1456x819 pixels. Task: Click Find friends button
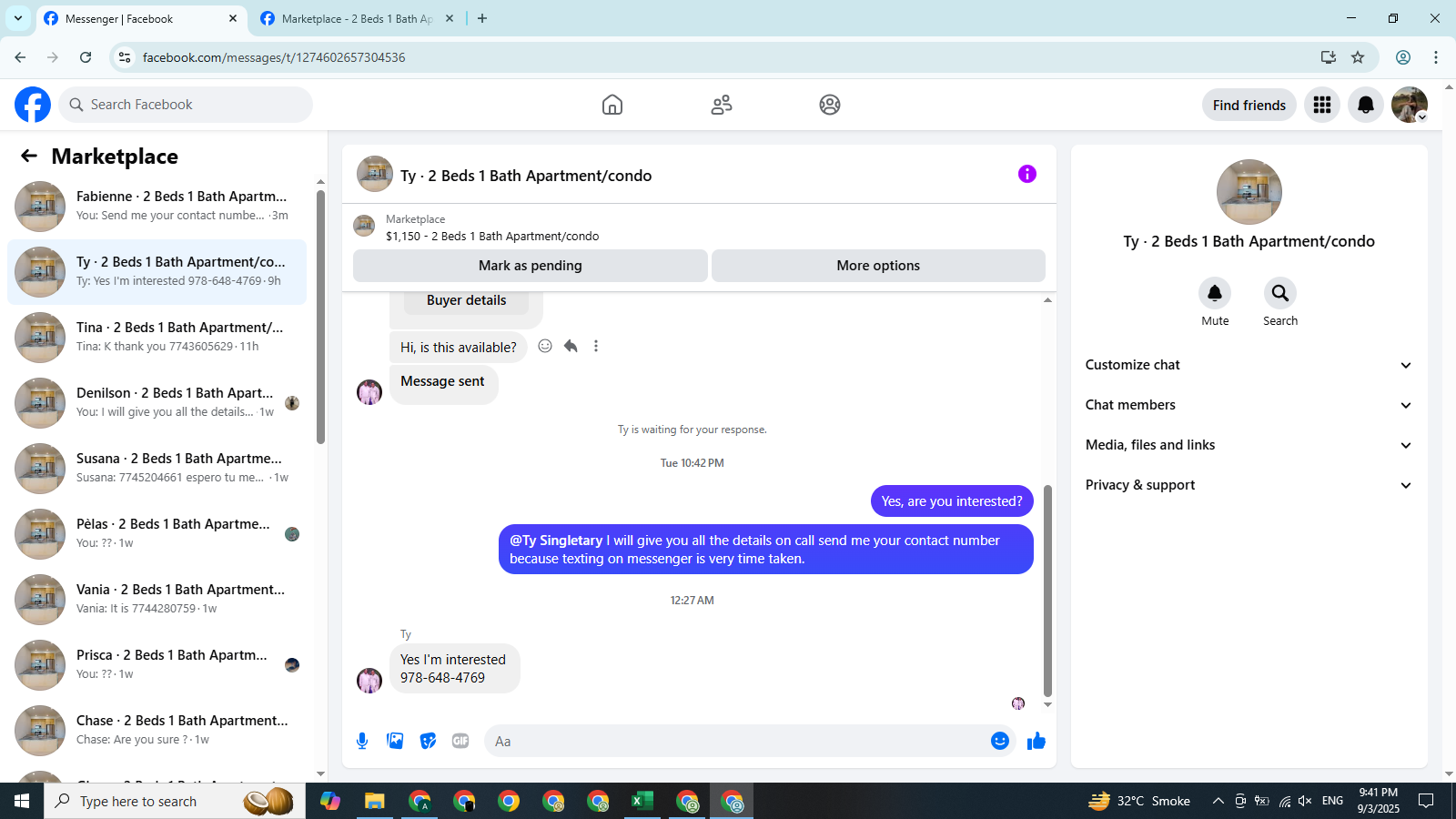click(x=1249, y=105)
